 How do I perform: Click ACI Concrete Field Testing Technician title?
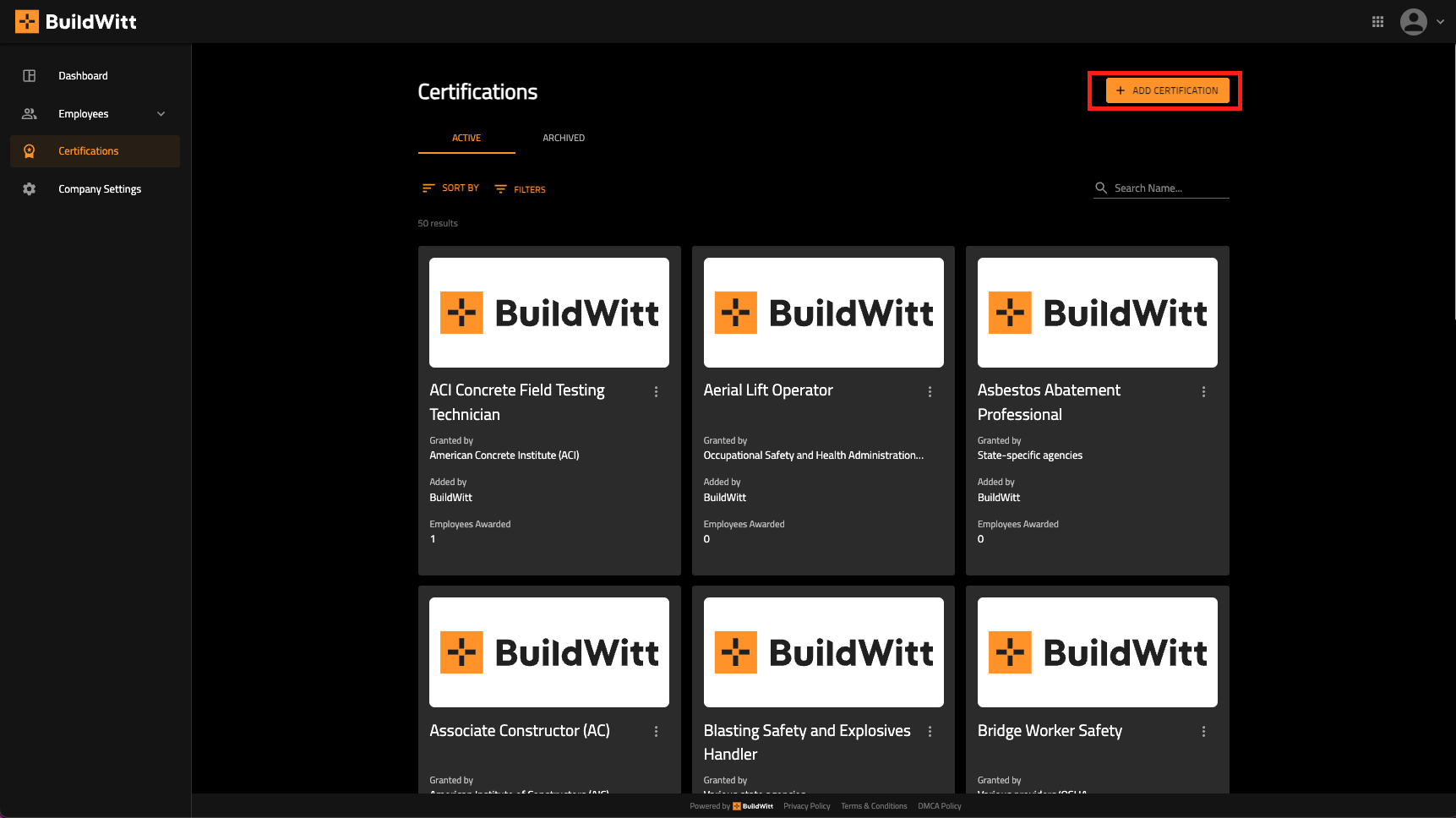point(517,402)
